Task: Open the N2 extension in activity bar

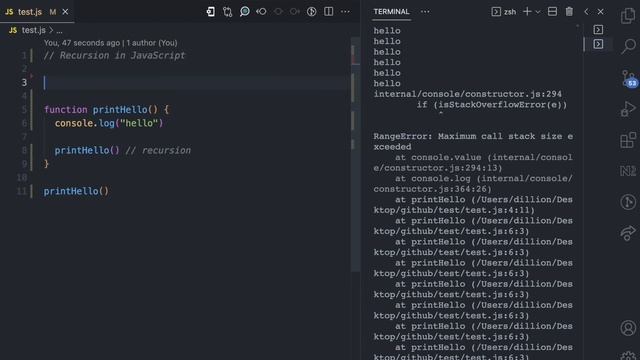Action: (x=628, y=171)
